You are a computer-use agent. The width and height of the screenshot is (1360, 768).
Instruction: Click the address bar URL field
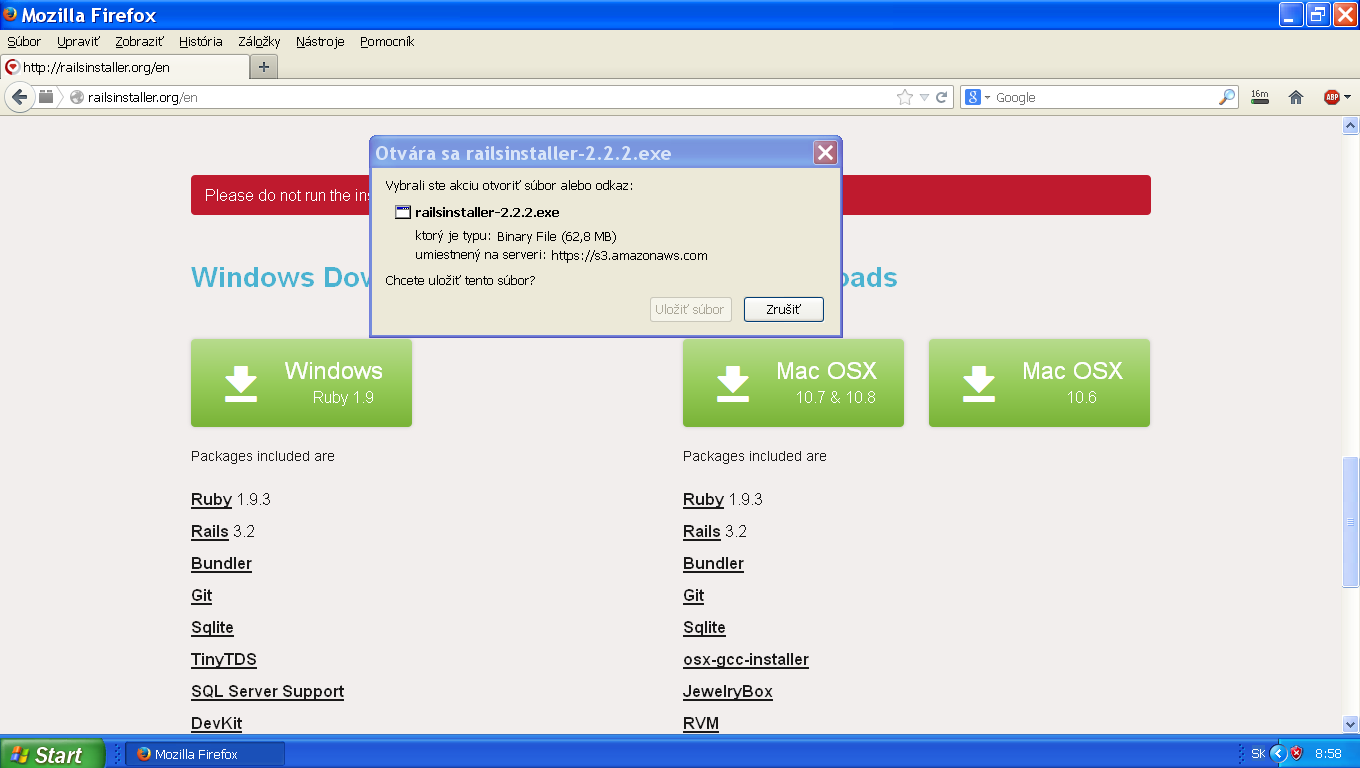488,97
